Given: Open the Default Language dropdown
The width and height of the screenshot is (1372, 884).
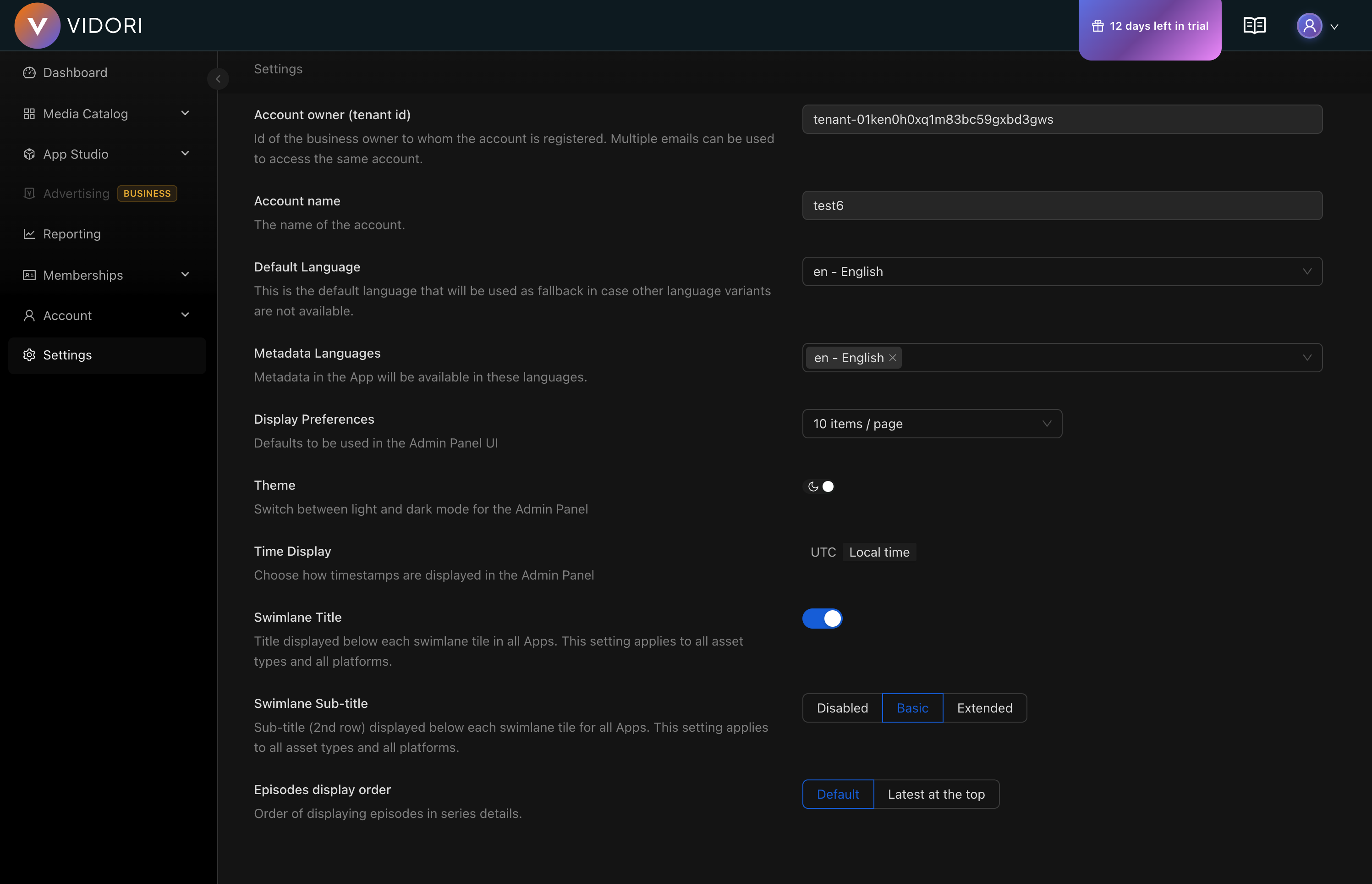Looking at the screenshot, I should coord(1062,271).
